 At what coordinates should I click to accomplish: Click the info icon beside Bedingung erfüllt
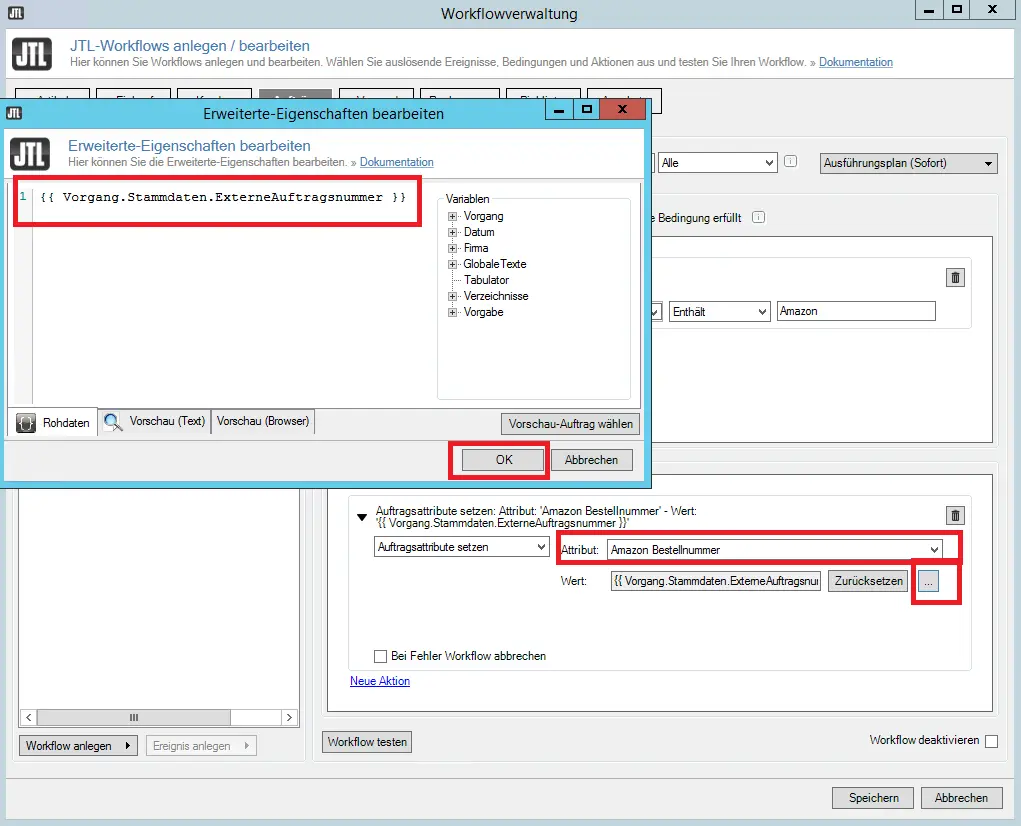(x=759, y=217)
